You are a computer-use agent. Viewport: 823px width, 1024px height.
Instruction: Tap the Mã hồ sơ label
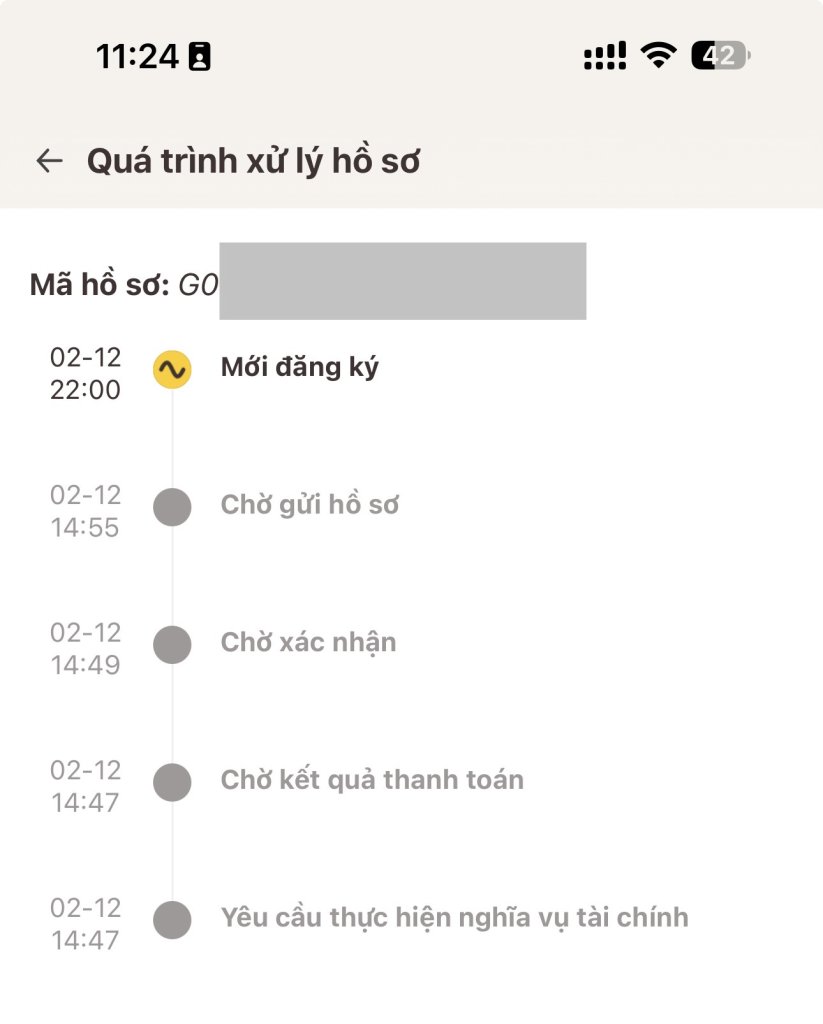coord(99,285)
